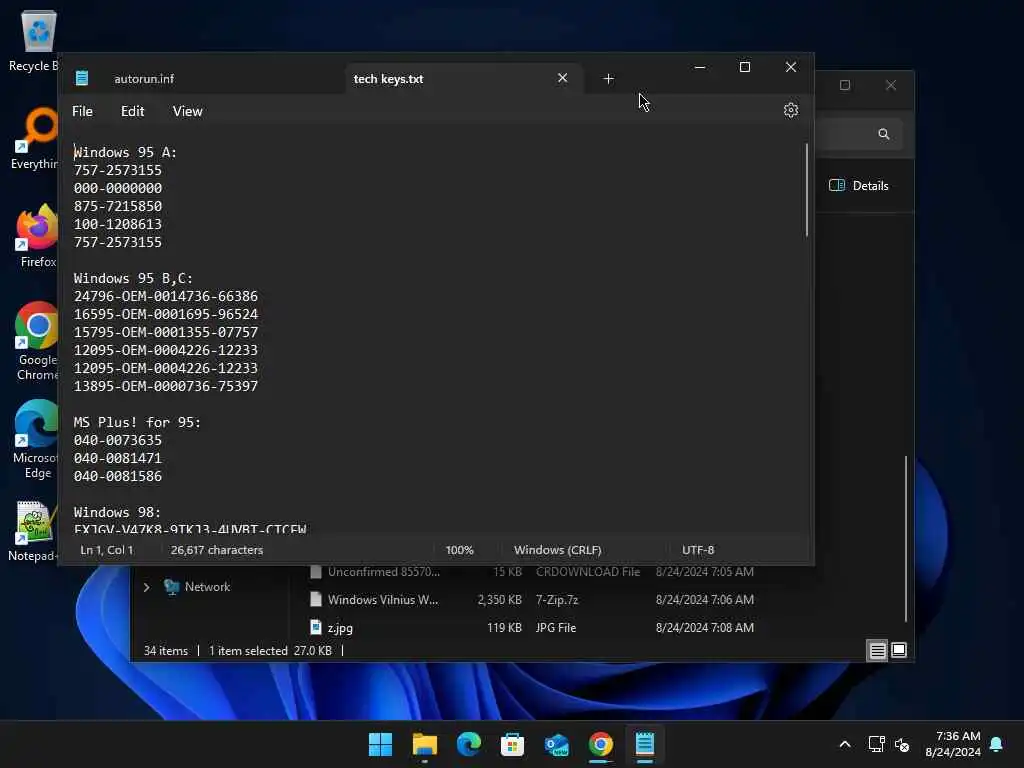Click the line 'Windows 95 B,C:'
This screenshot has height=768, width=1024.
(x=133, y=278)
